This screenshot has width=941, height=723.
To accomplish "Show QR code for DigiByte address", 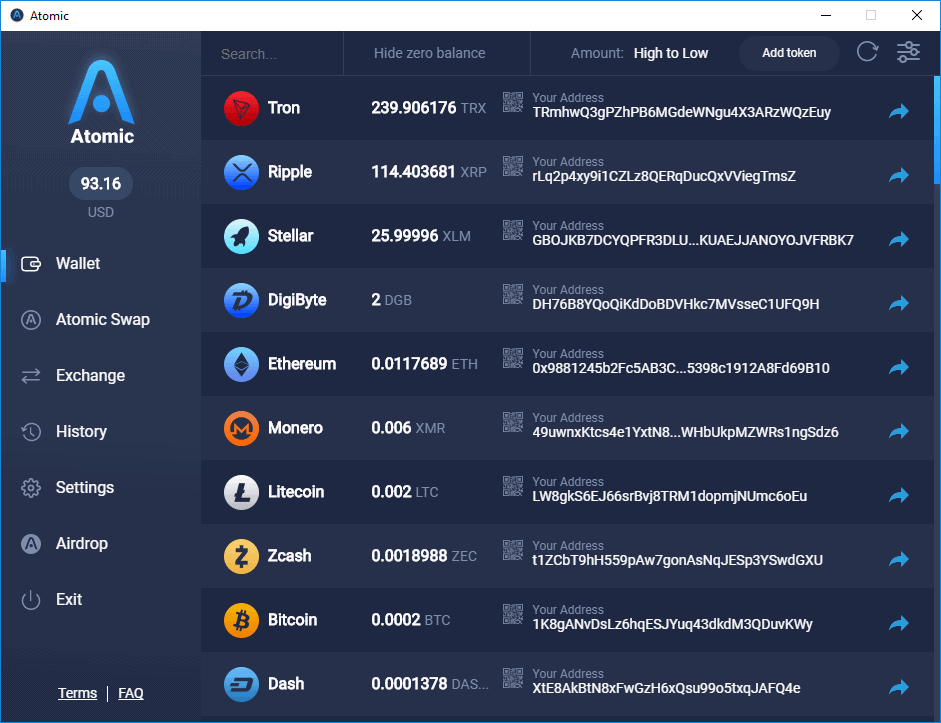I will point(513,294).
